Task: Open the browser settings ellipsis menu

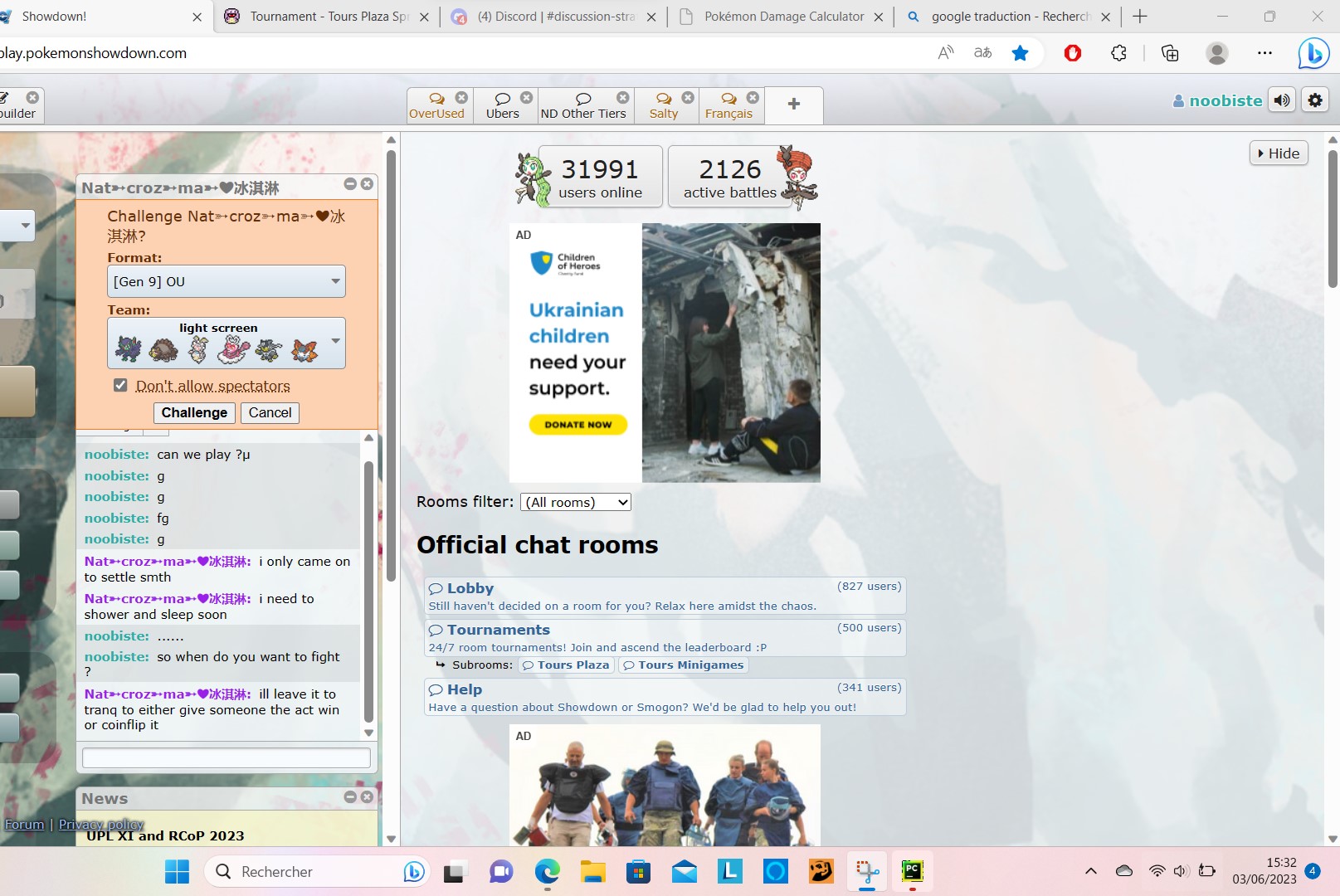Action: click(x=1264, y=53)
